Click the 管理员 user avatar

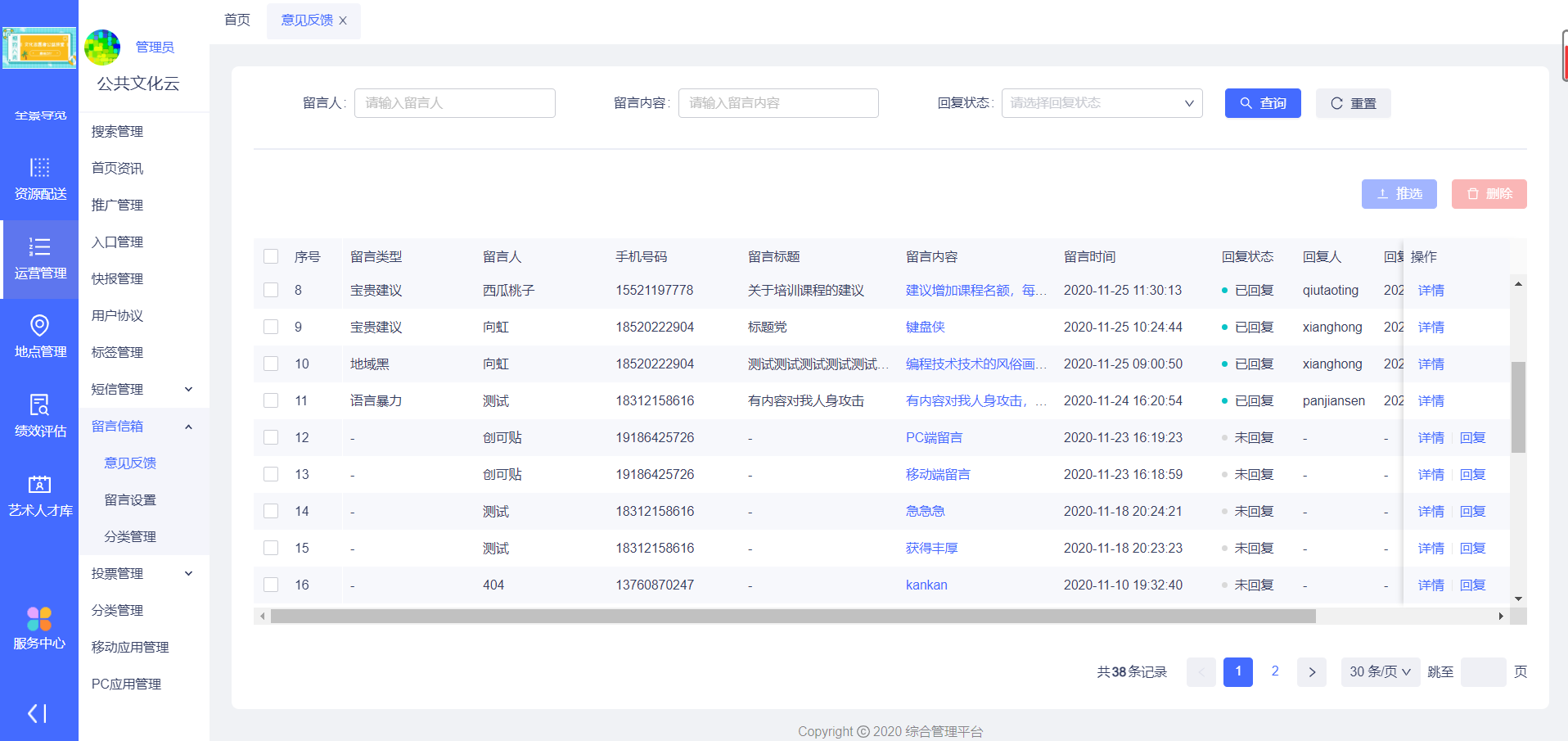[102, 47]
